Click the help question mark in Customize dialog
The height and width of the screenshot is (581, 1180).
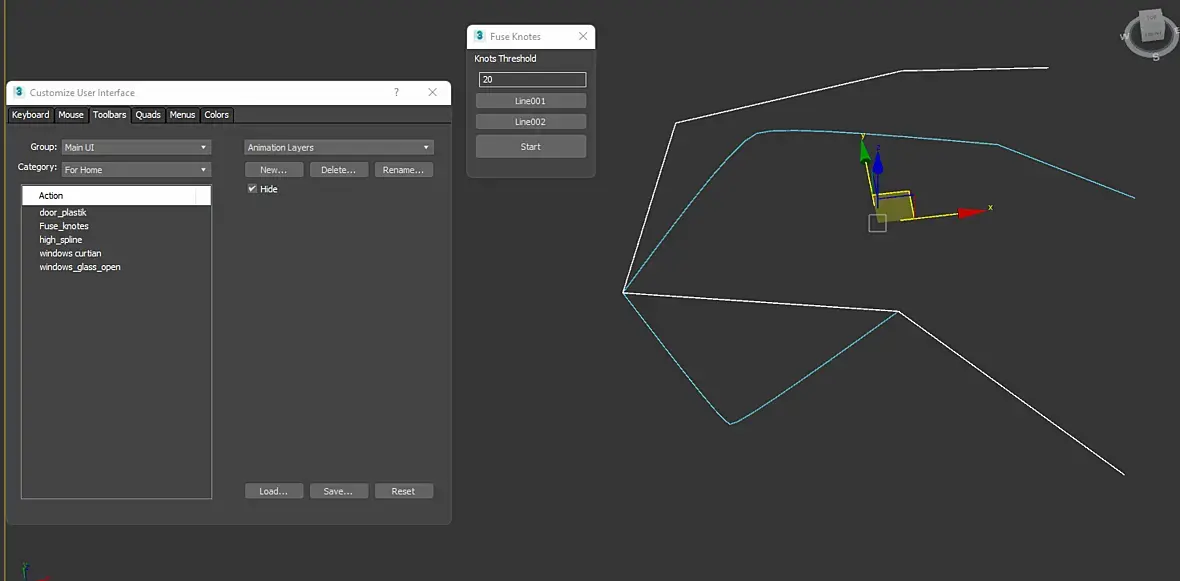click(397, 93)
